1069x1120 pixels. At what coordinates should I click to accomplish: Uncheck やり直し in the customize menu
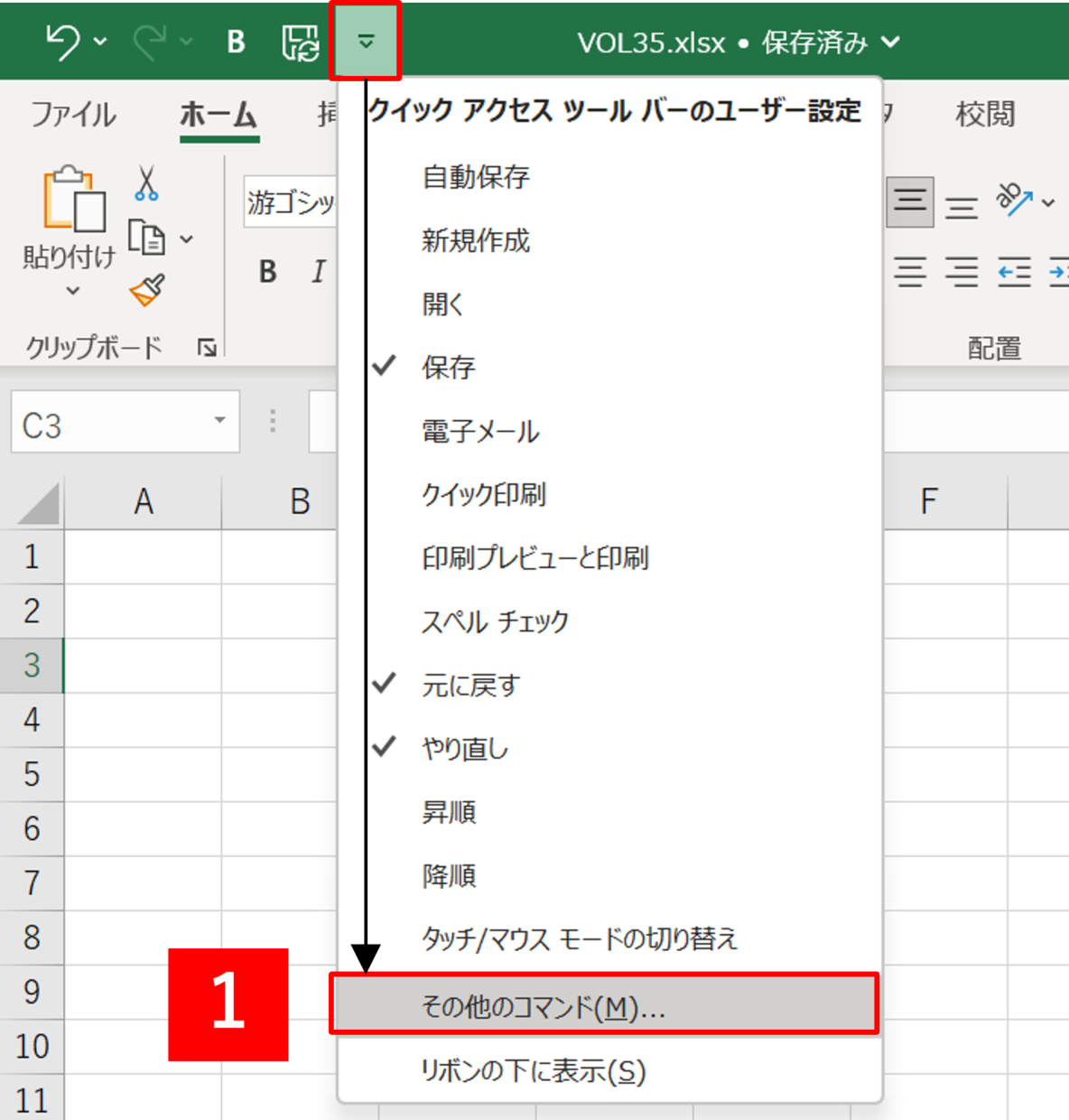click(x=465, y=749)
